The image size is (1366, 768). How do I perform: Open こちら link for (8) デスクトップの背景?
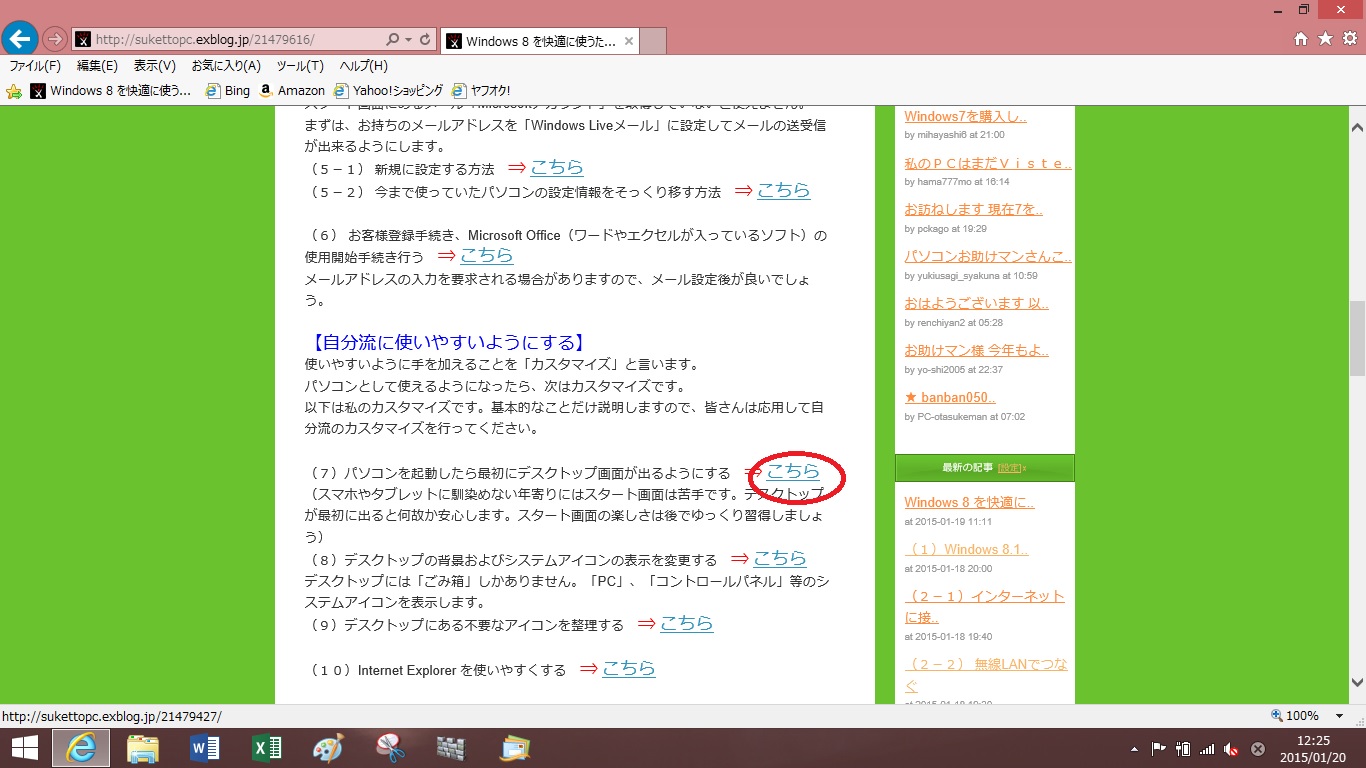pyautogui.click(x=780, y=558)
